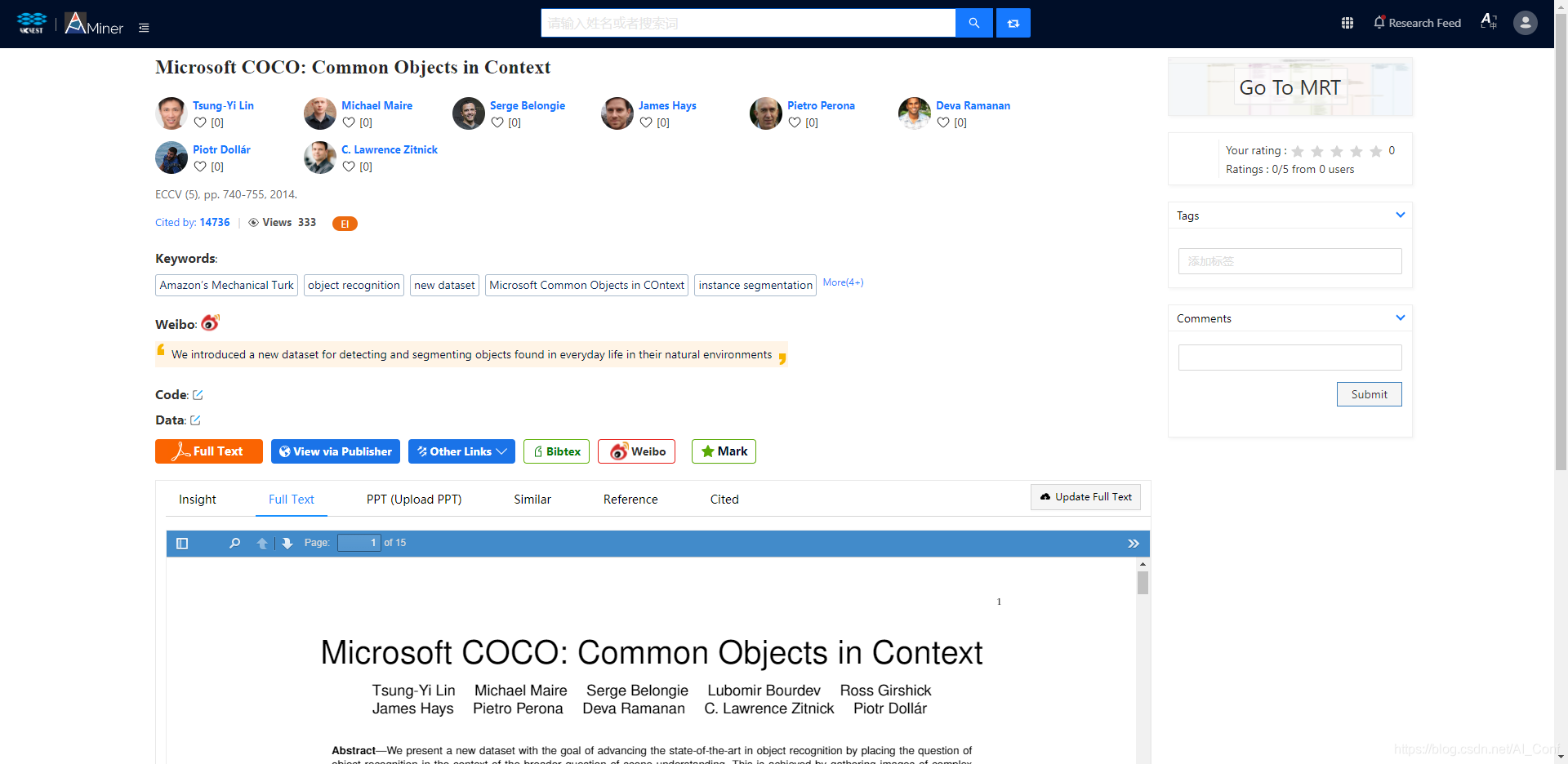Collapse the Tags panel

[x=1401, y=215]
